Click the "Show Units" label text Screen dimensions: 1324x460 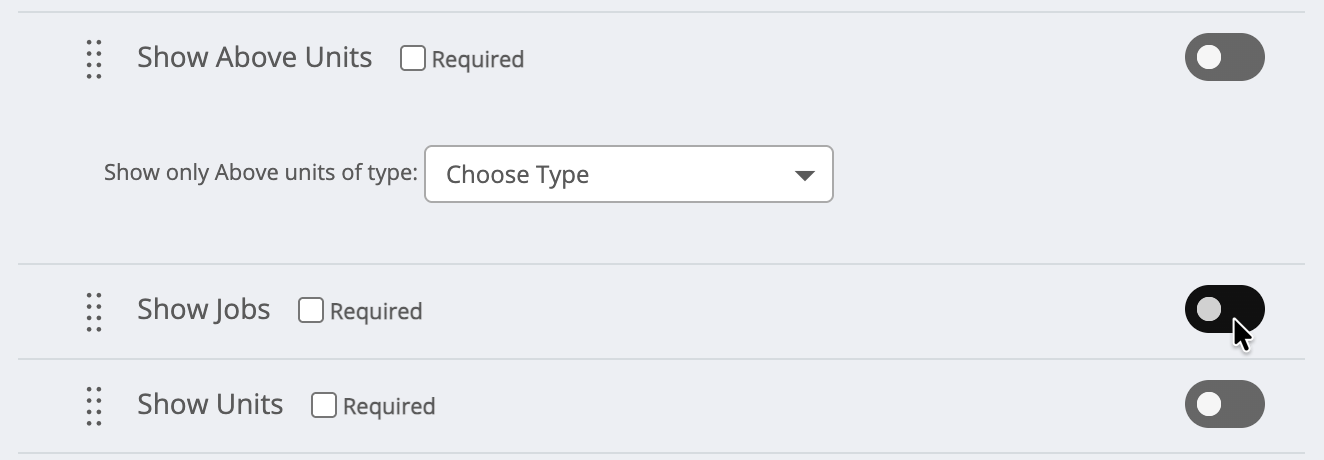210,404
